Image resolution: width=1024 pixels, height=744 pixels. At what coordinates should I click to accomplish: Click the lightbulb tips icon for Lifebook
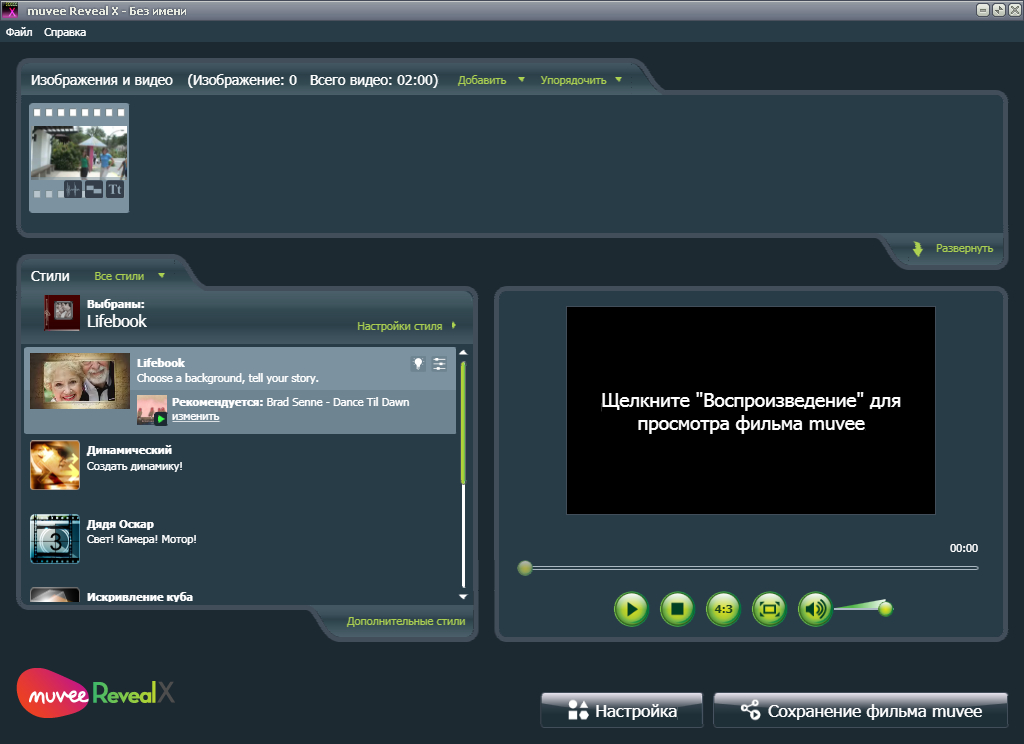pyautogui.click(x=418, y=364)
